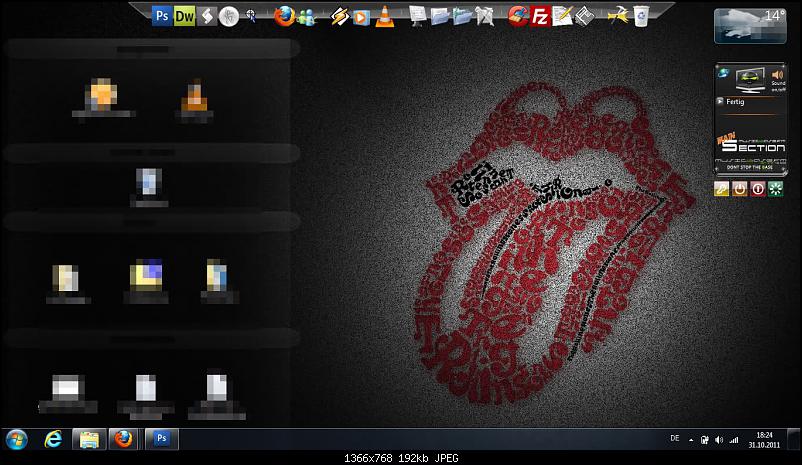
Task: Open the hammer tools icon in the dock
Action: click(x=618, y=16)
